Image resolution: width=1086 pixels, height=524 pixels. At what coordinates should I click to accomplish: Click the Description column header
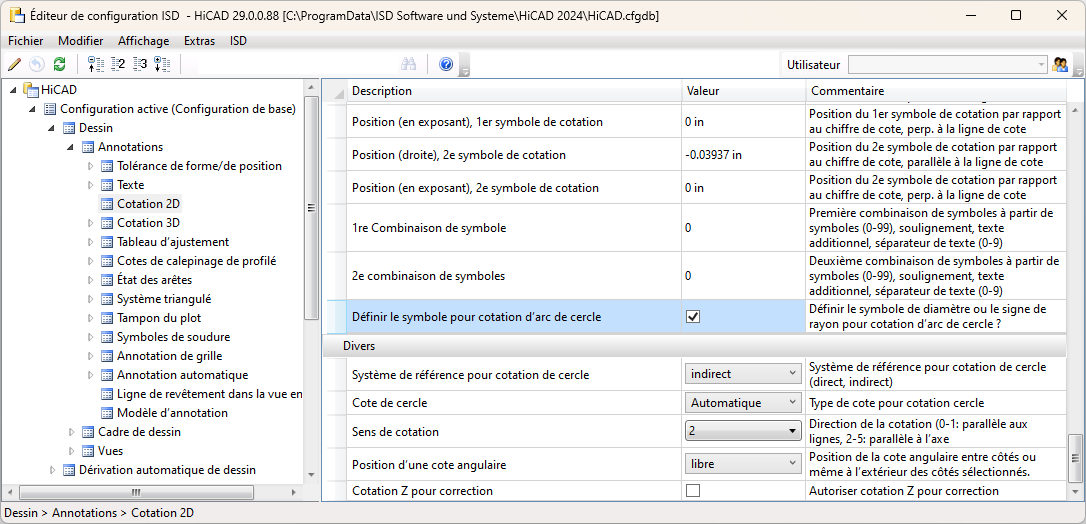pos(513,91)
